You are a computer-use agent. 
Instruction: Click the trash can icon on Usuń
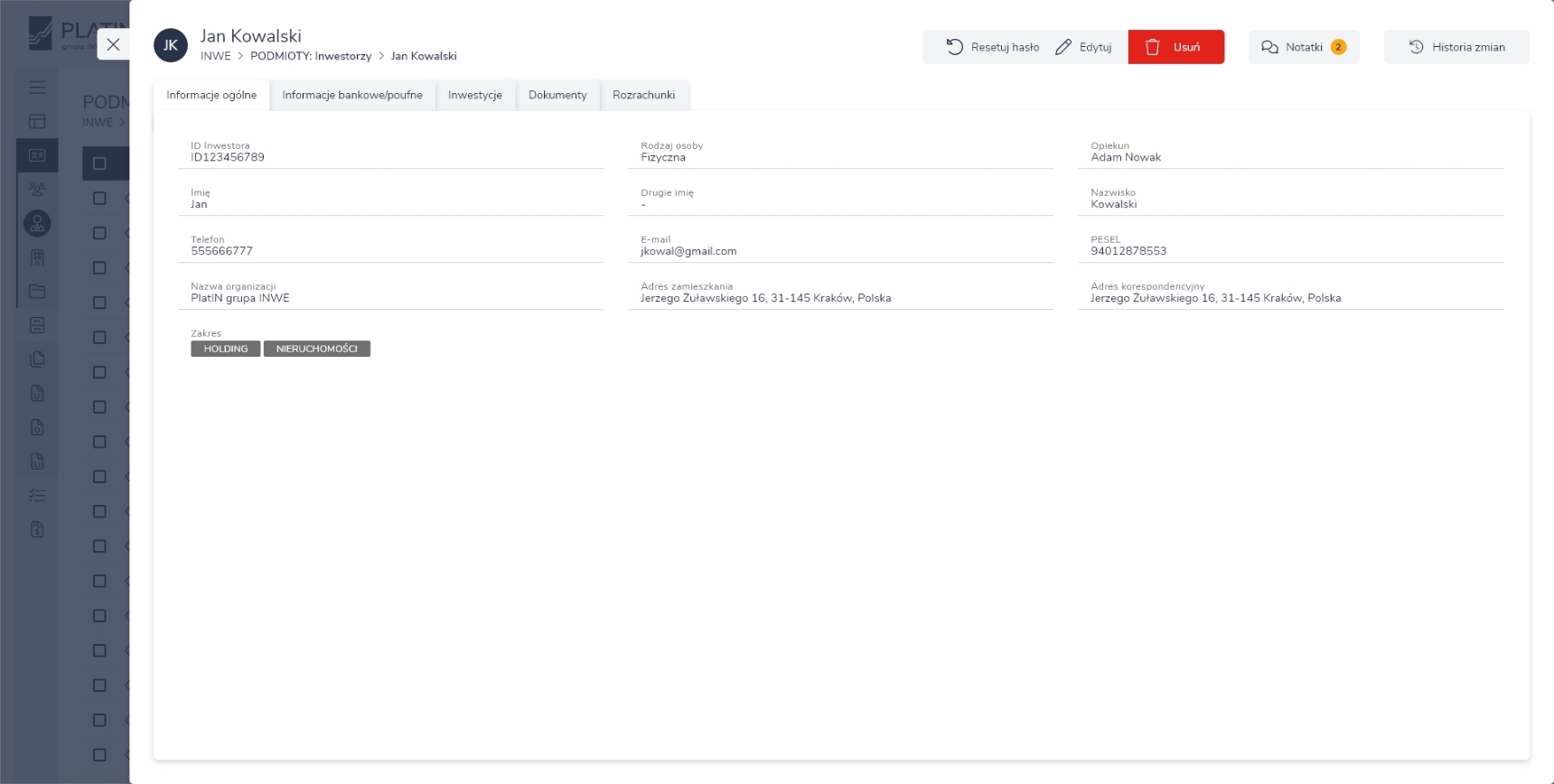1152,47
